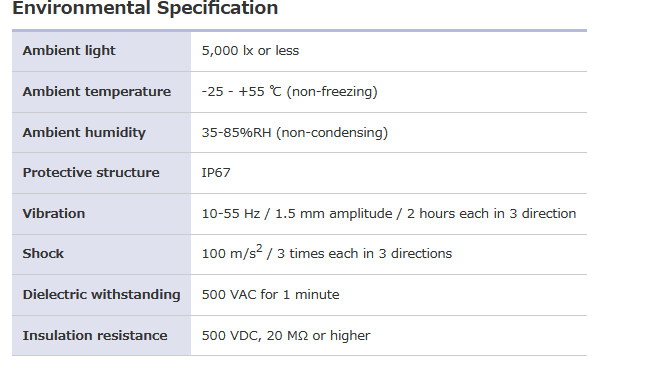Click the 10-55 Hz vibration specification text

tap(389, 214)
